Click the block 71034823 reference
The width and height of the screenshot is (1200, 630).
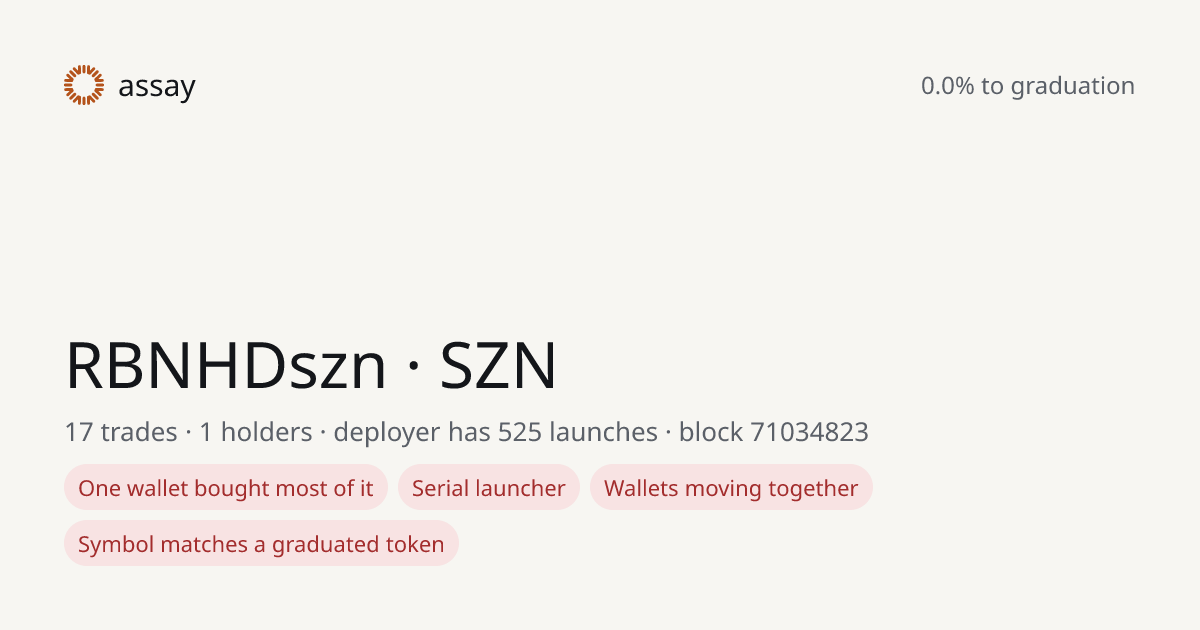pos(774,432)
